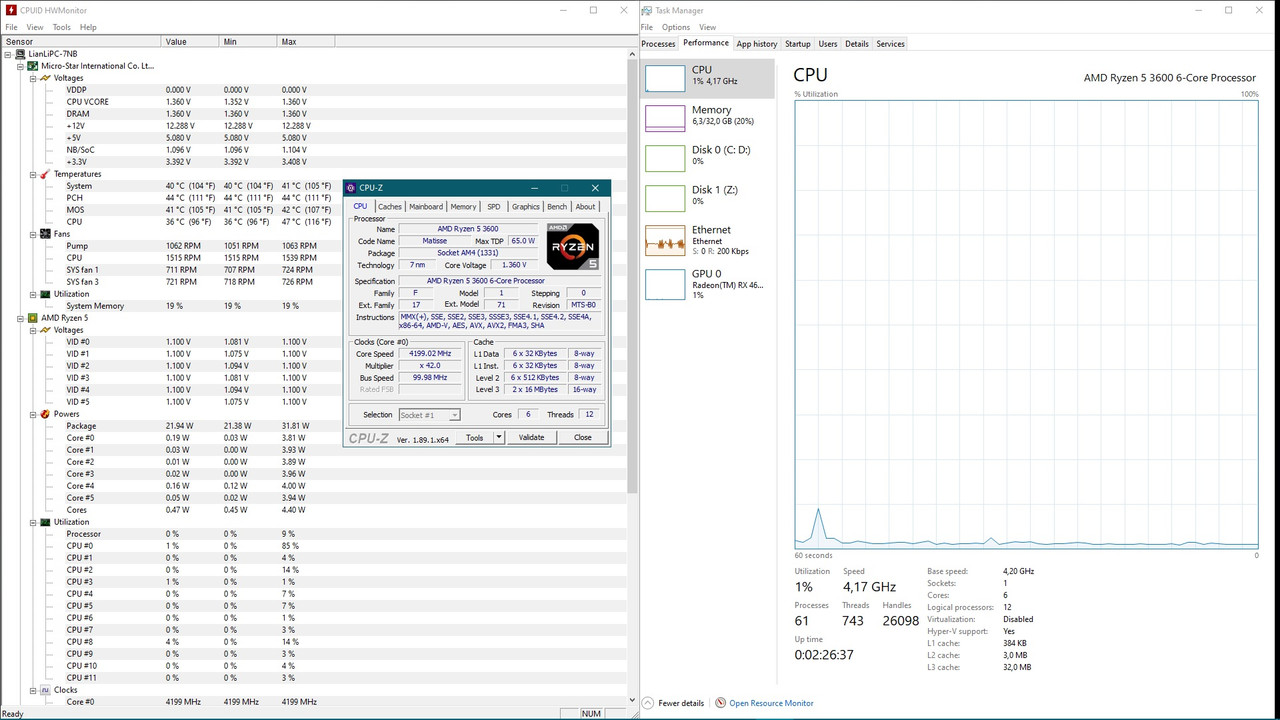Click the Fewer details text label
Screen dimensions: 1280x720
681,703
